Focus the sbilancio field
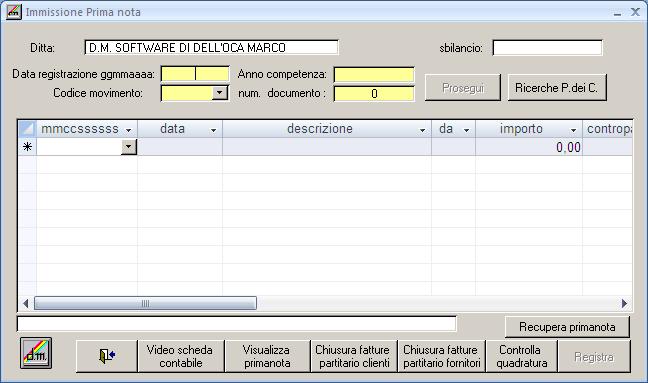The height and width of the screenshot is (383, 648). point(547,48)
